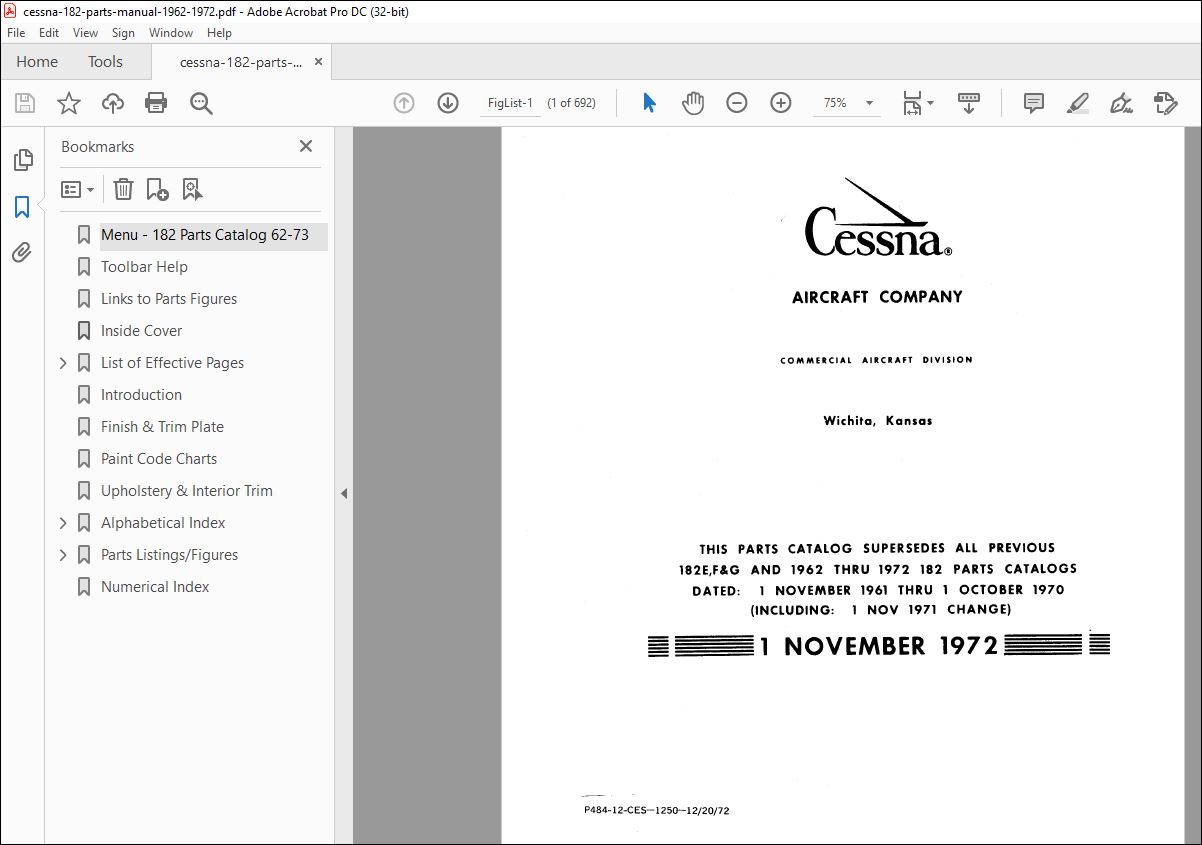The height and width of the screenshot is (845, 1202).
Task: Open the File menu
Action: pos(16,33)
